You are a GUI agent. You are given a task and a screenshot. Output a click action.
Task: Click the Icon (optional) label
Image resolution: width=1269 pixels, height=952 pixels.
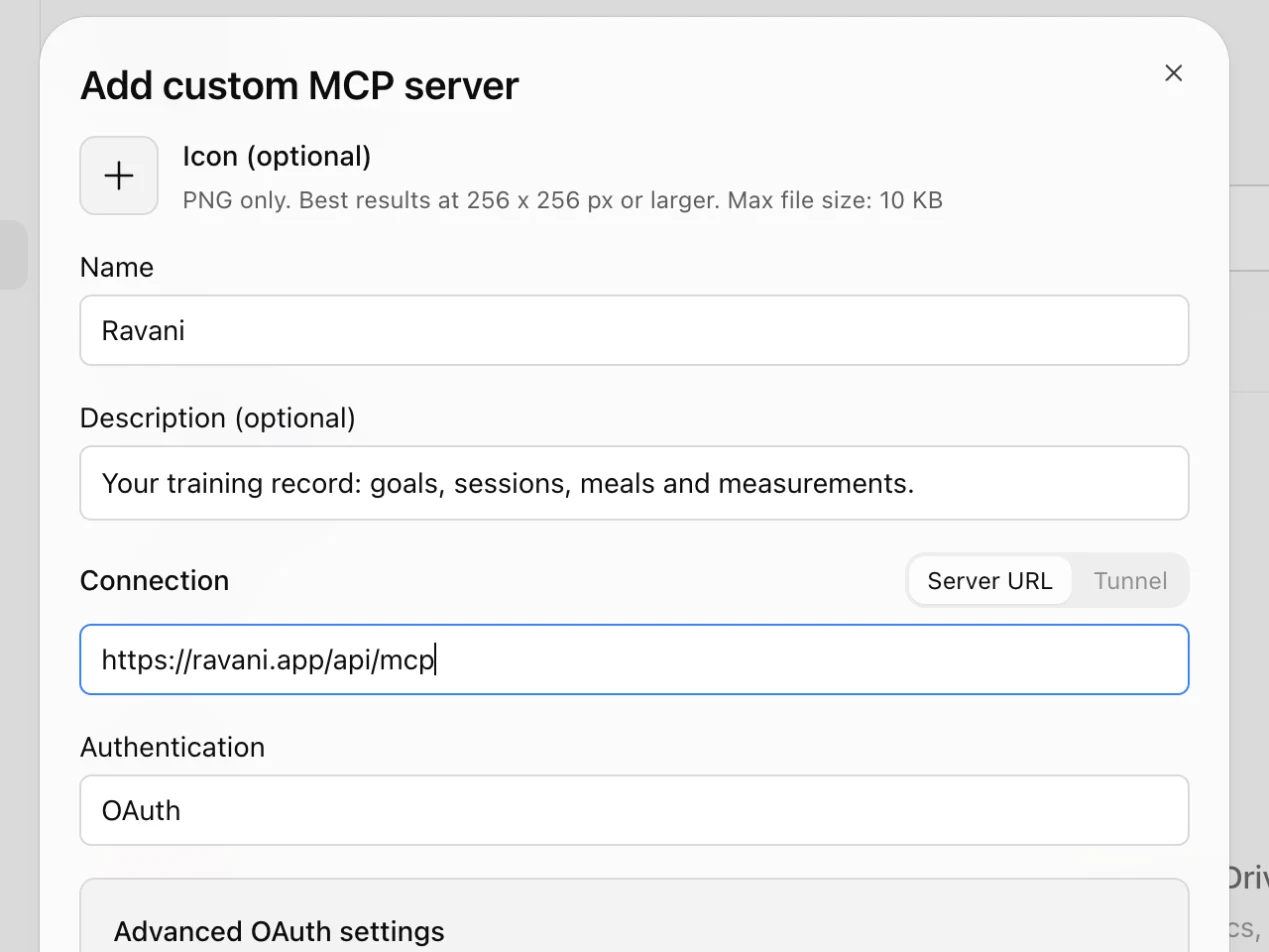click(x=277, y=157)
